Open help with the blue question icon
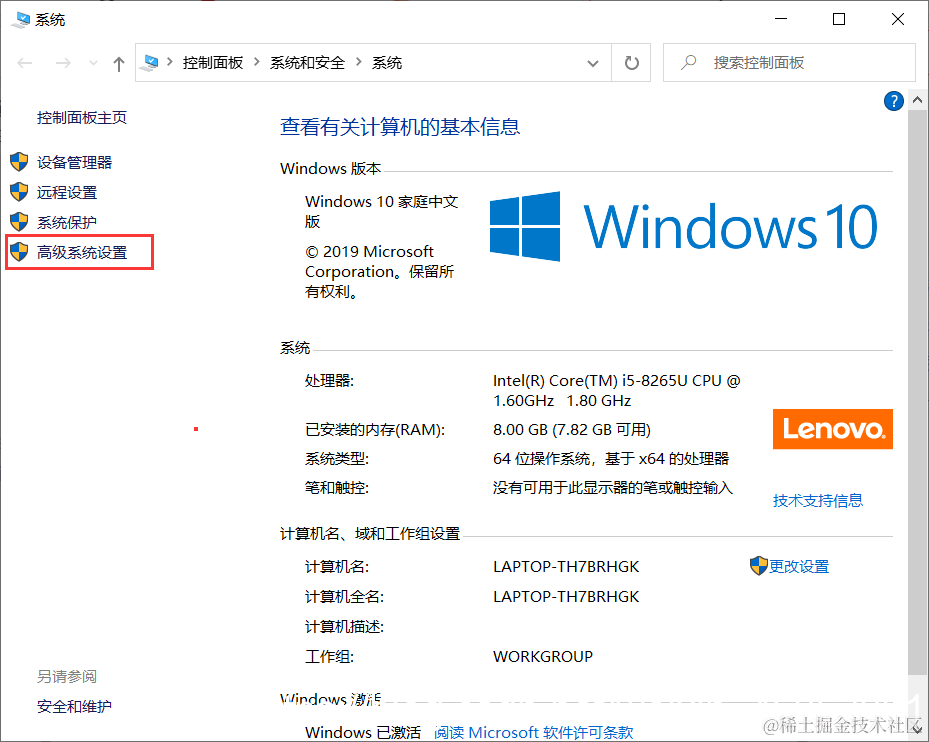Image resolution: width=929 pixels, height=742 pixels. pyautogui.click(x=893, y=101)
